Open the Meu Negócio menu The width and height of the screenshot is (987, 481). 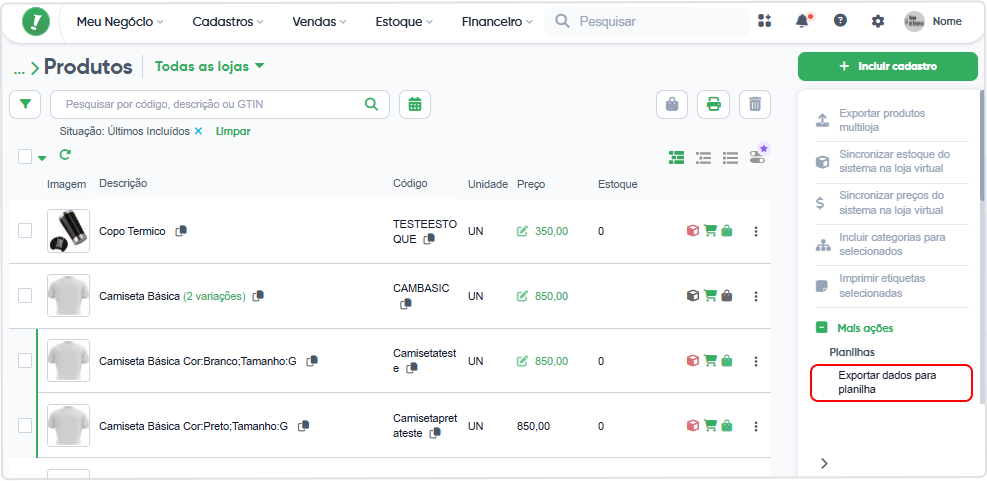click(x=120, y=21)
